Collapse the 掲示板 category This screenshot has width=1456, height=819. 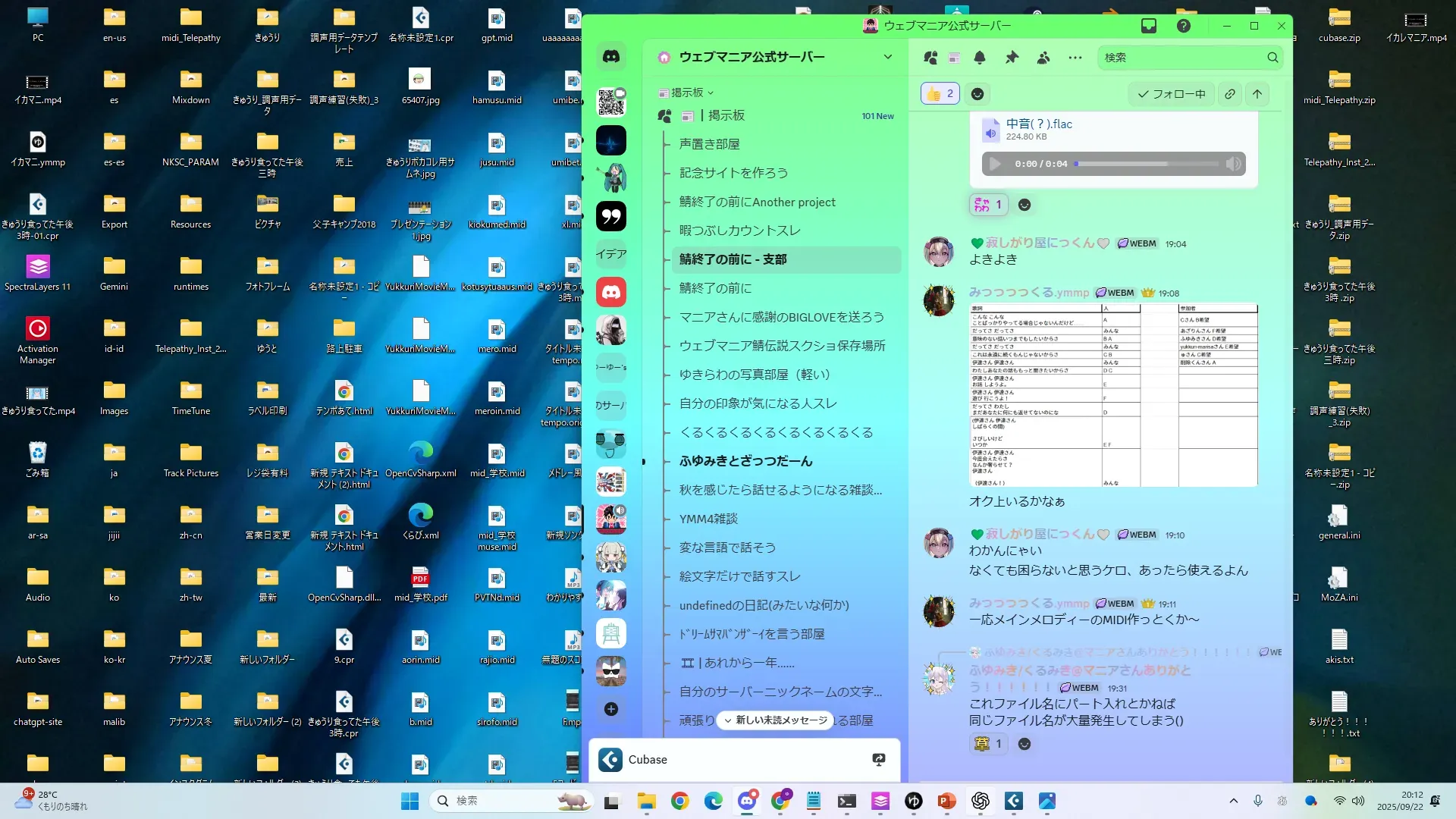[x=687, y=93]
